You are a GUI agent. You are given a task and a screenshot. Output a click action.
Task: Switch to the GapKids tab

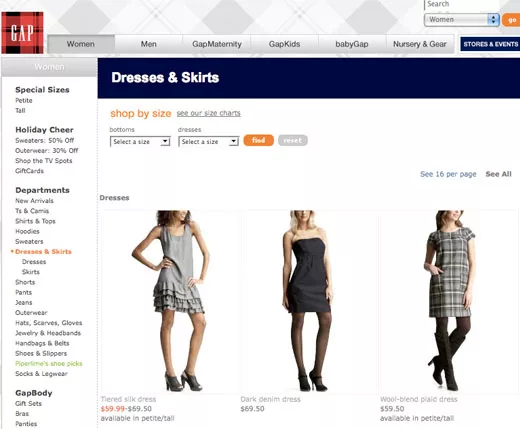(x=284, y=44)
